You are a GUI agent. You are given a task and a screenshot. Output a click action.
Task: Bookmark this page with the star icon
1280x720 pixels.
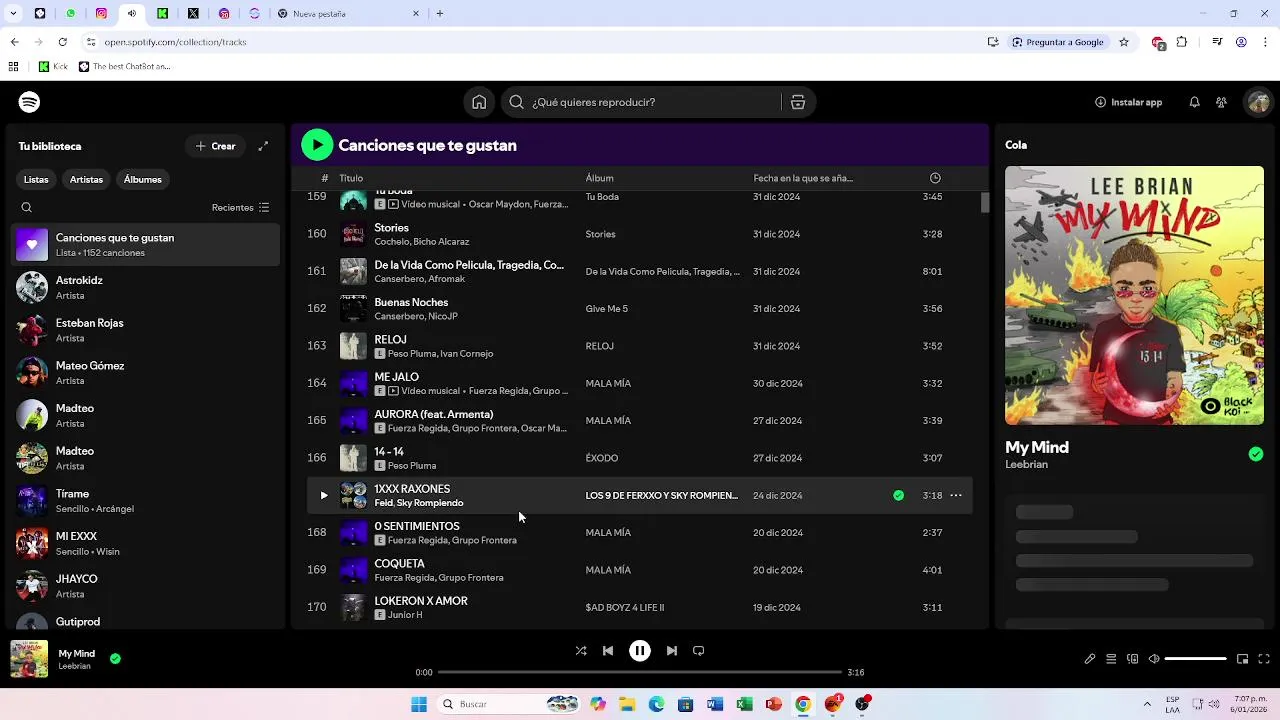tap(1124, 42)
